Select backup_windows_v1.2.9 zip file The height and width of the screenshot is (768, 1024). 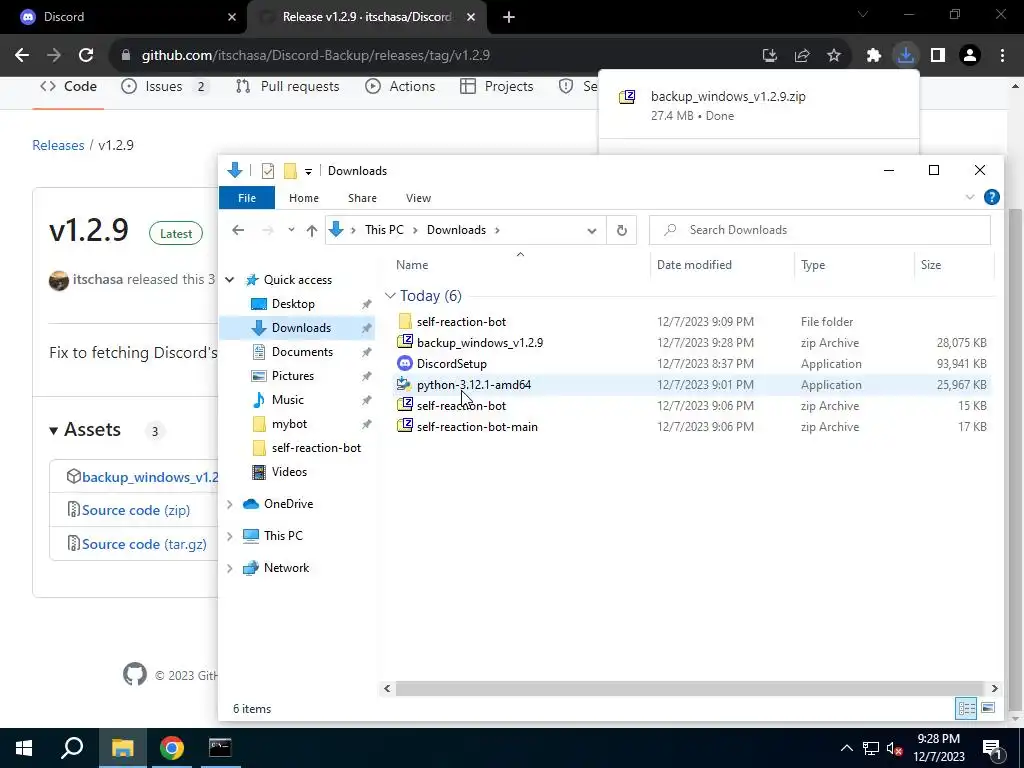click(692, 343)
